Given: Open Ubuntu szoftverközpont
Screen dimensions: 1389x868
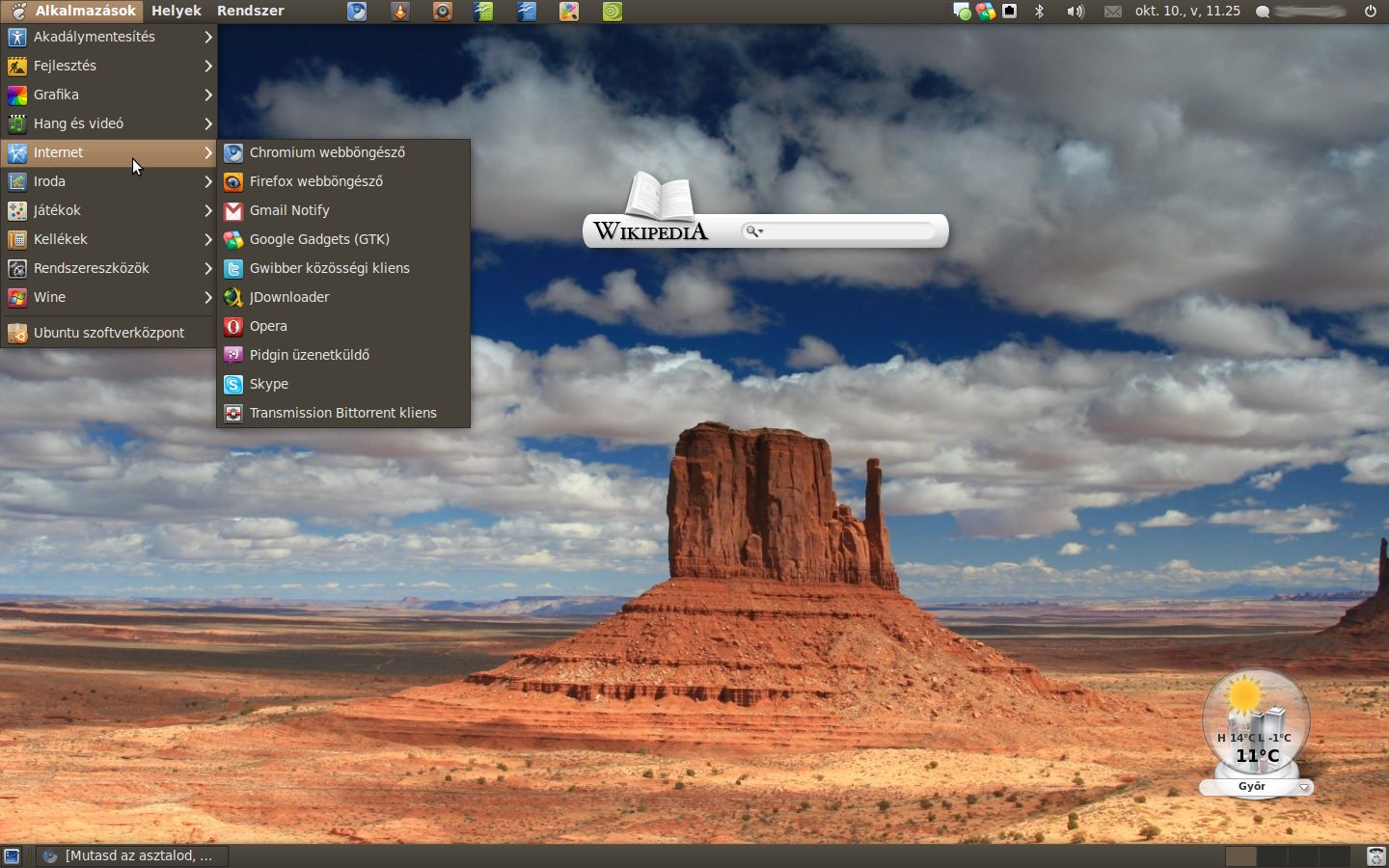Looking at the screenshot, I should 109,333.
